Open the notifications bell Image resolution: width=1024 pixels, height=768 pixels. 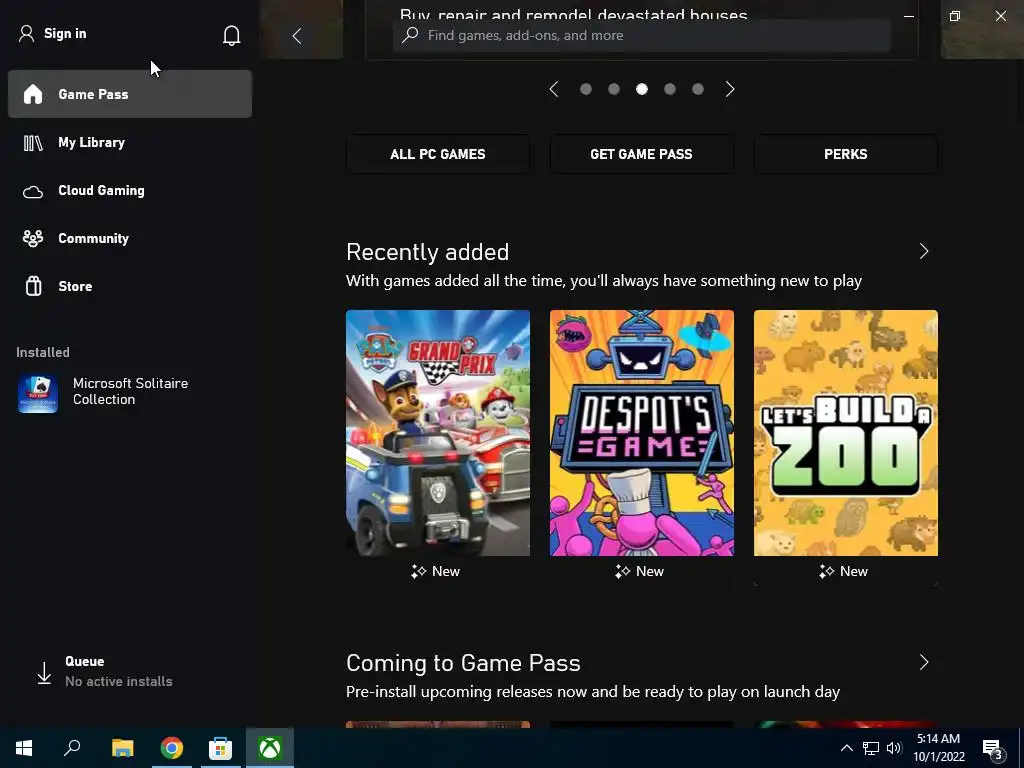(x=231, y=35)
